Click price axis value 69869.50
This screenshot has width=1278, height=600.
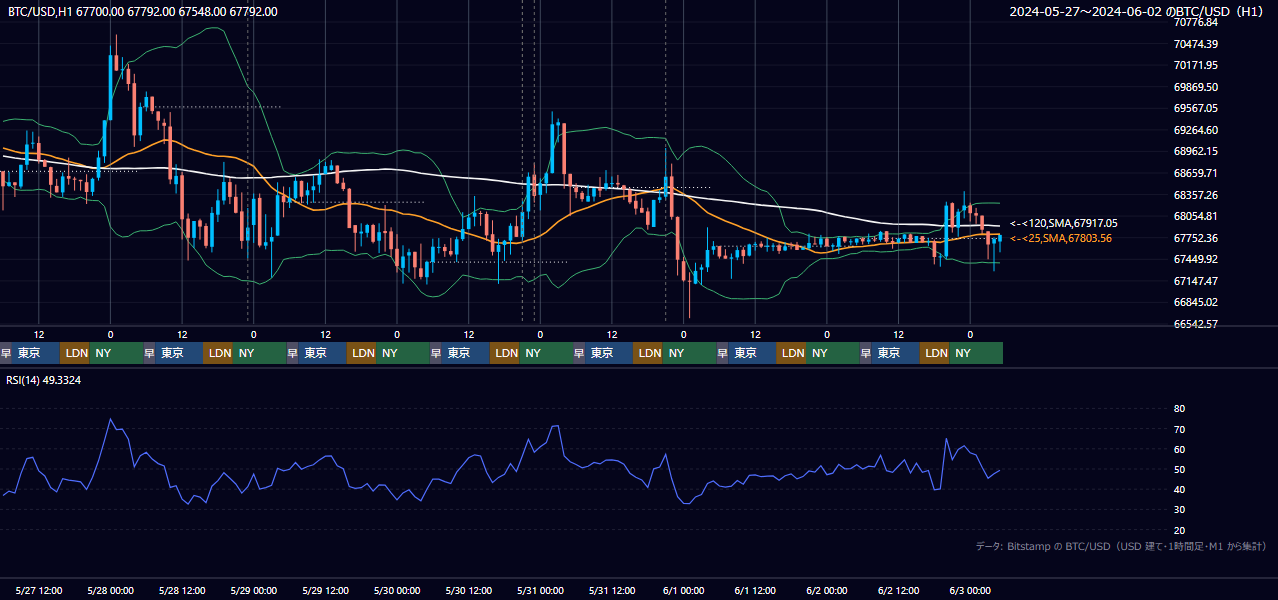1195,87
